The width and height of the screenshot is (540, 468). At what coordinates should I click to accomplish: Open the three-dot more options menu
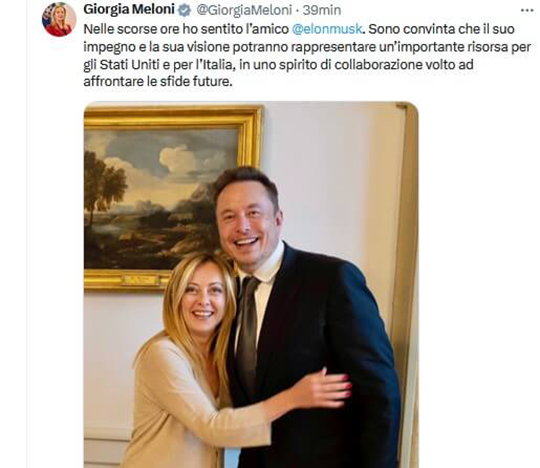coord(527,10)
